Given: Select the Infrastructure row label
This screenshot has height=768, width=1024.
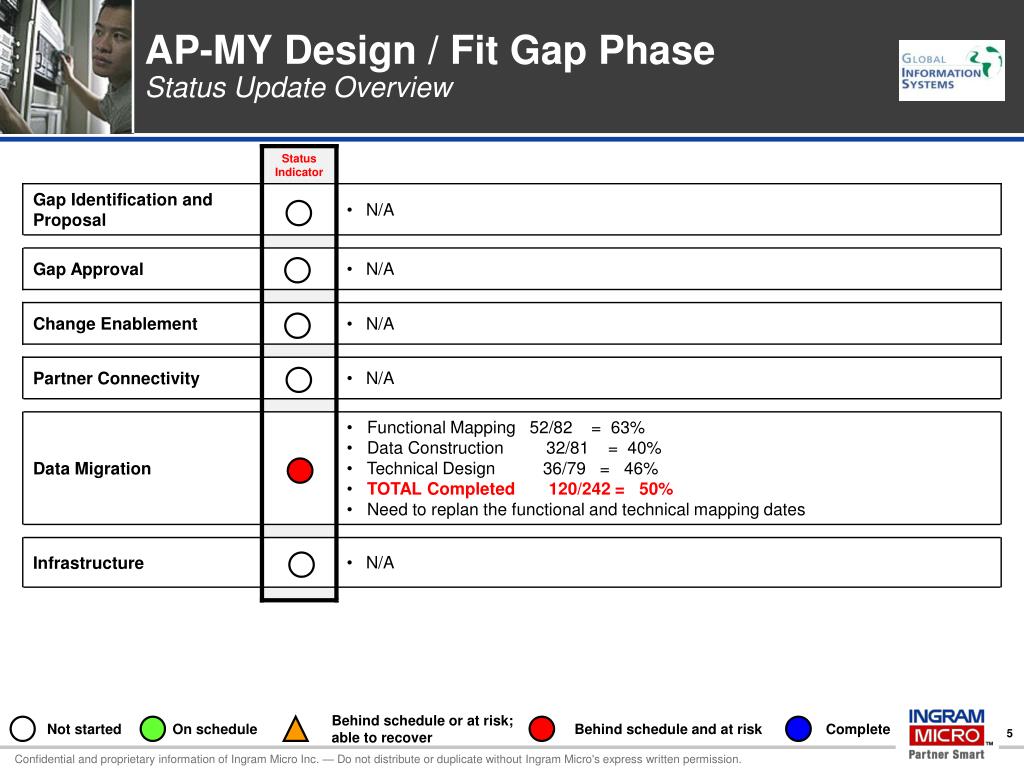Looking at the screenshot, I should point(88,563).
